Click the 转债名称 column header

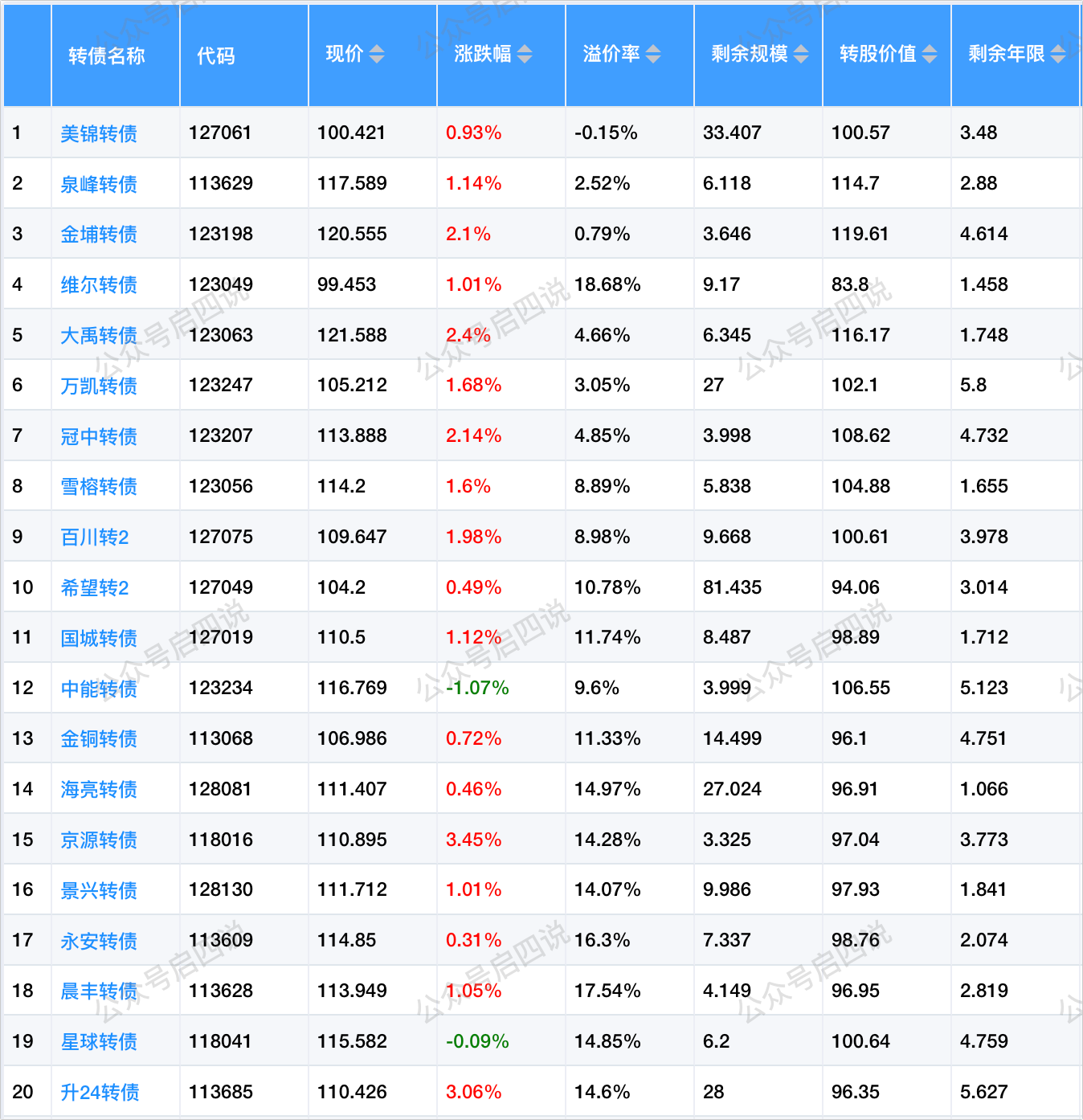pyautogui.click(x=107, y=55)
